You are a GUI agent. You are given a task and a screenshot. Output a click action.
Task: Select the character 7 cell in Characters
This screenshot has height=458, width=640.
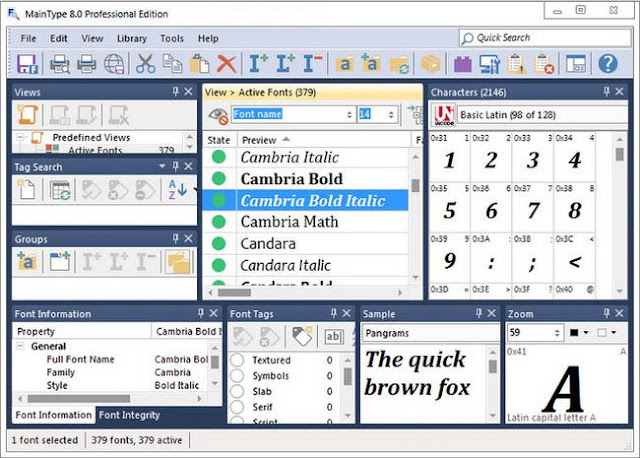pyautogui.click(x=533, y=207)
